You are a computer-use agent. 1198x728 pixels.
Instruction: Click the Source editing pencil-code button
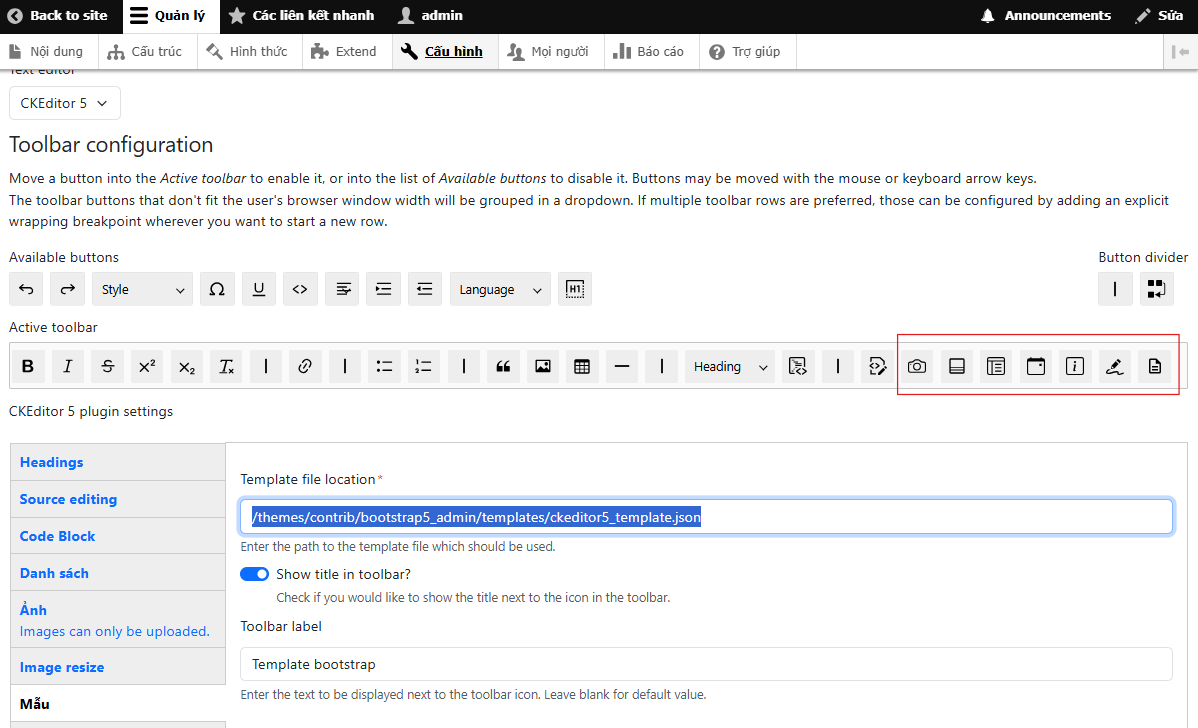click(x=877, y=367)
